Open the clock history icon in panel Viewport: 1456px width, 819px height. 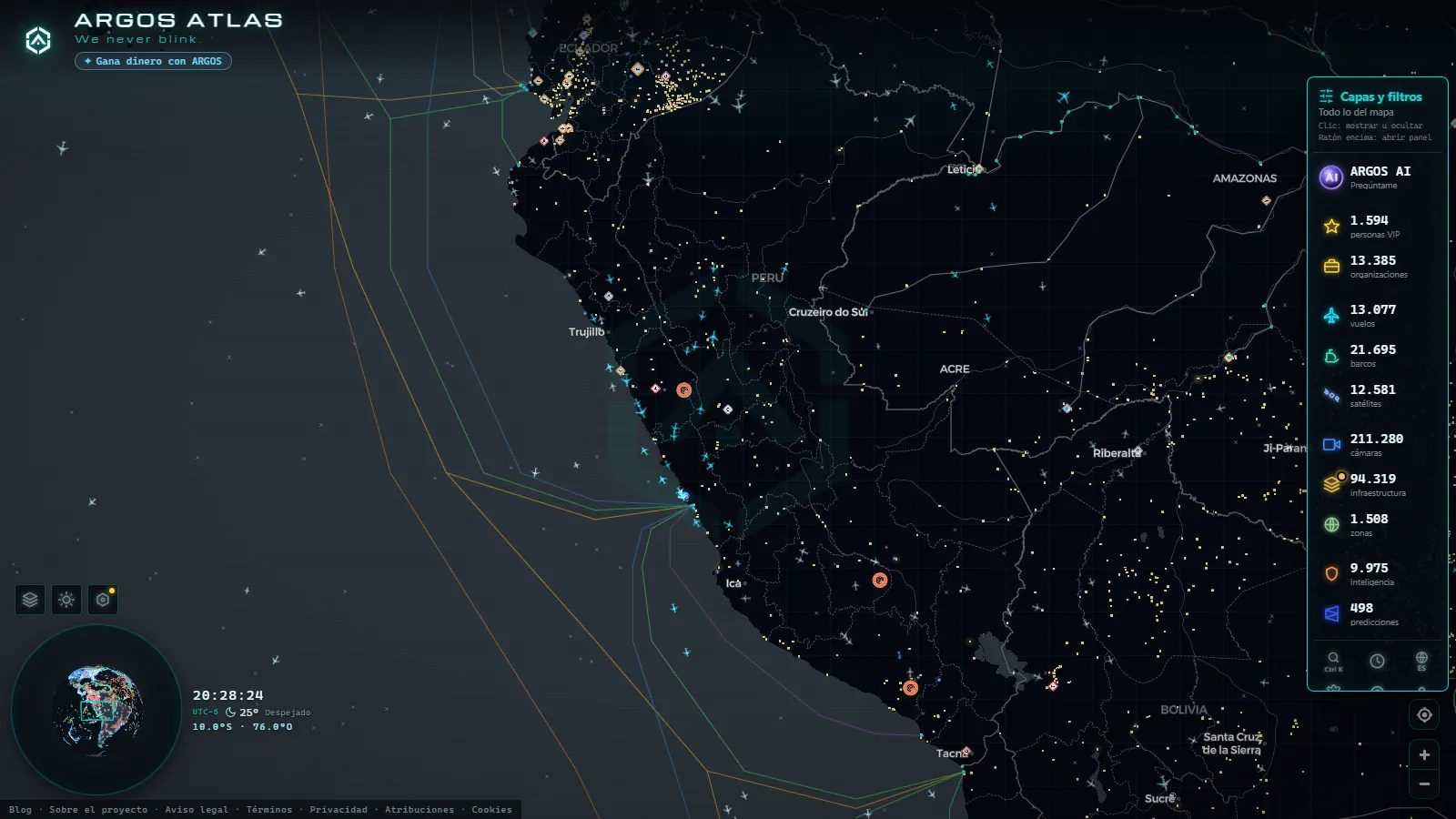[x=1378, y=661]
